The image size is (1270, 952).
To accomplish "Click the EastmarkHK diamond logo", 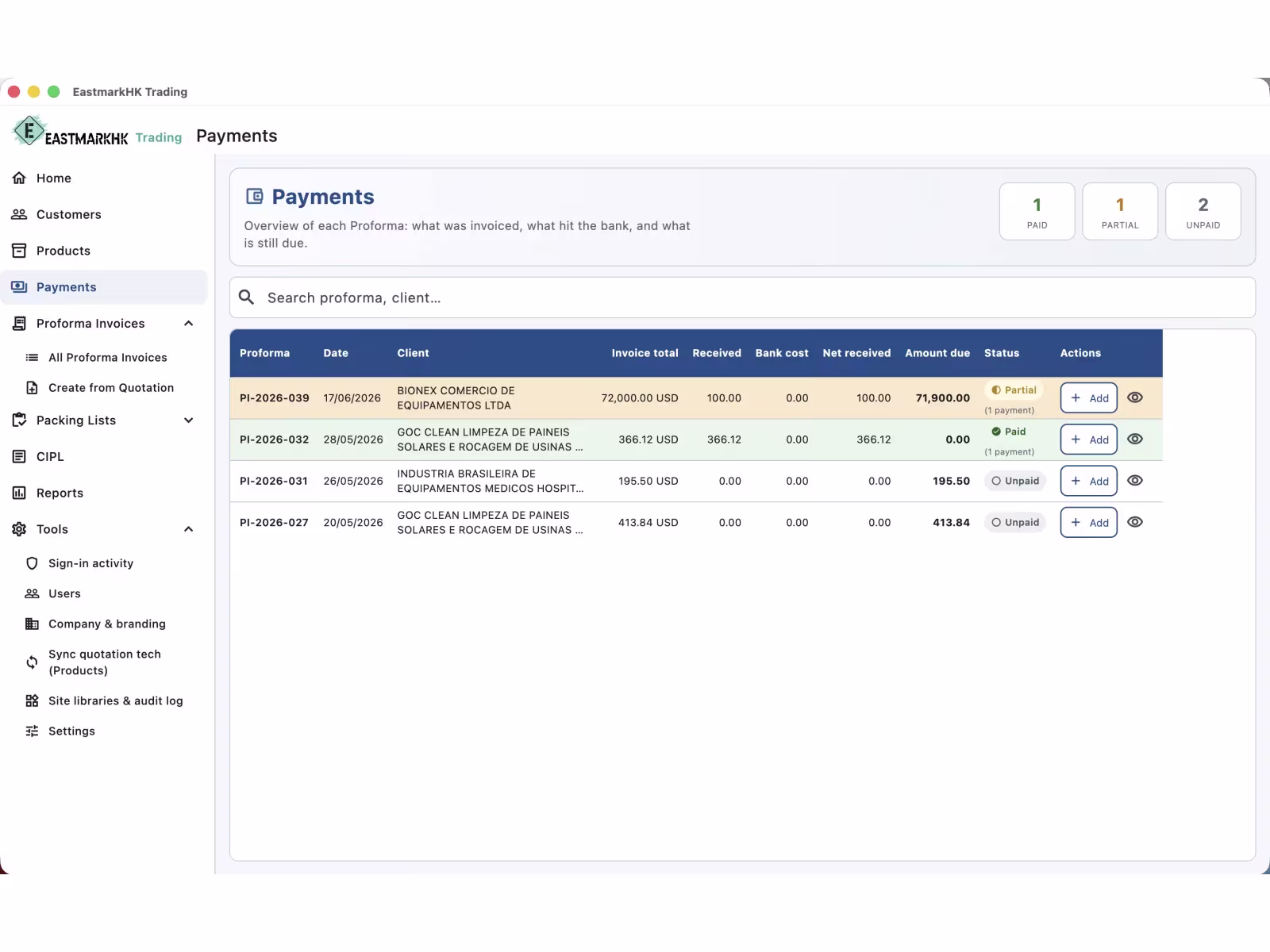I will [29, 131].
